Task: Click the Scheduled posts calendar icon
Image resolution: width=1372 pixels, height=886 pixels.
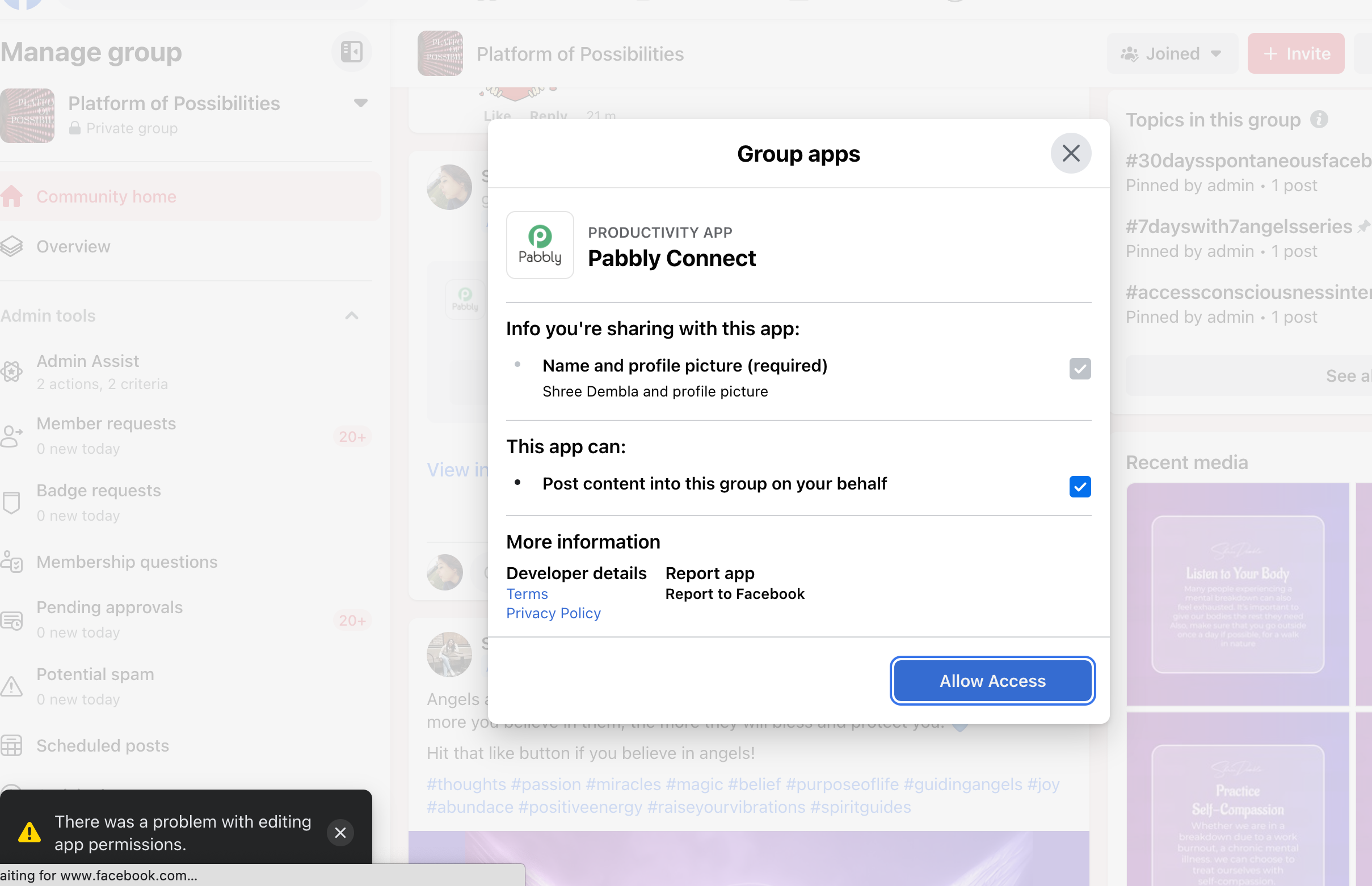Action: point(11,746)
